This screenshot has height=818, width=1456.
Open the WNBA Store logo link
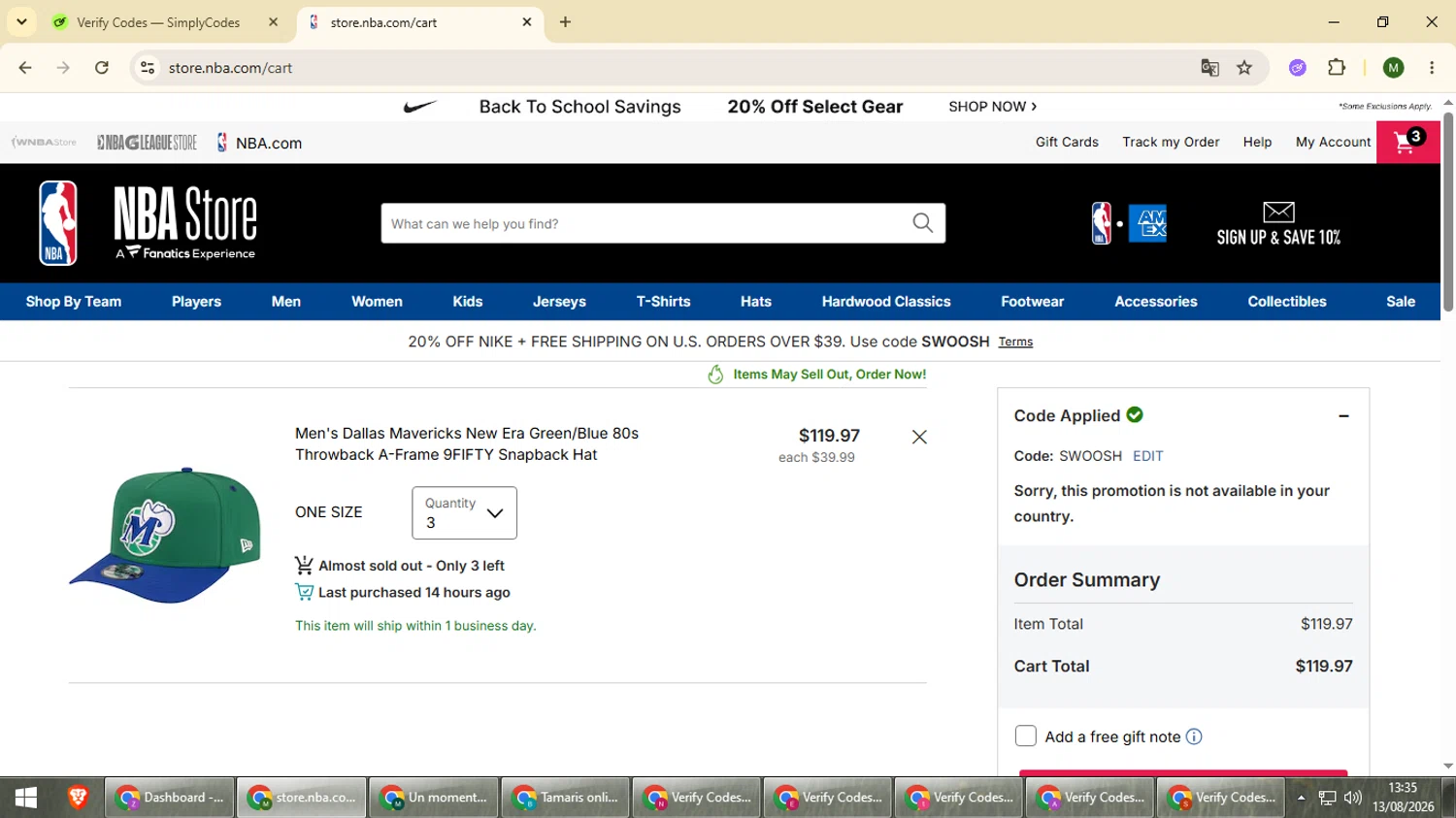[44, 143]
